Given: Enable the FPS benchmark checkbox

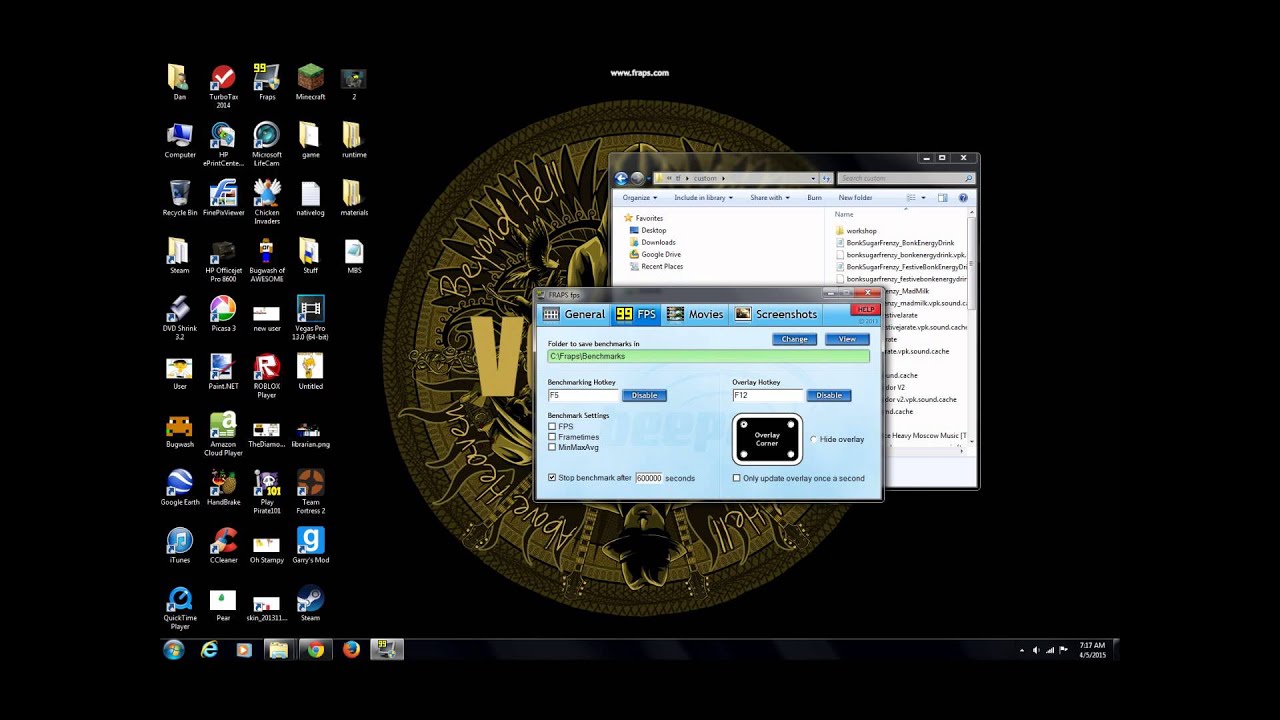Looking at the screenshot, I should click(x=552, y=427).
